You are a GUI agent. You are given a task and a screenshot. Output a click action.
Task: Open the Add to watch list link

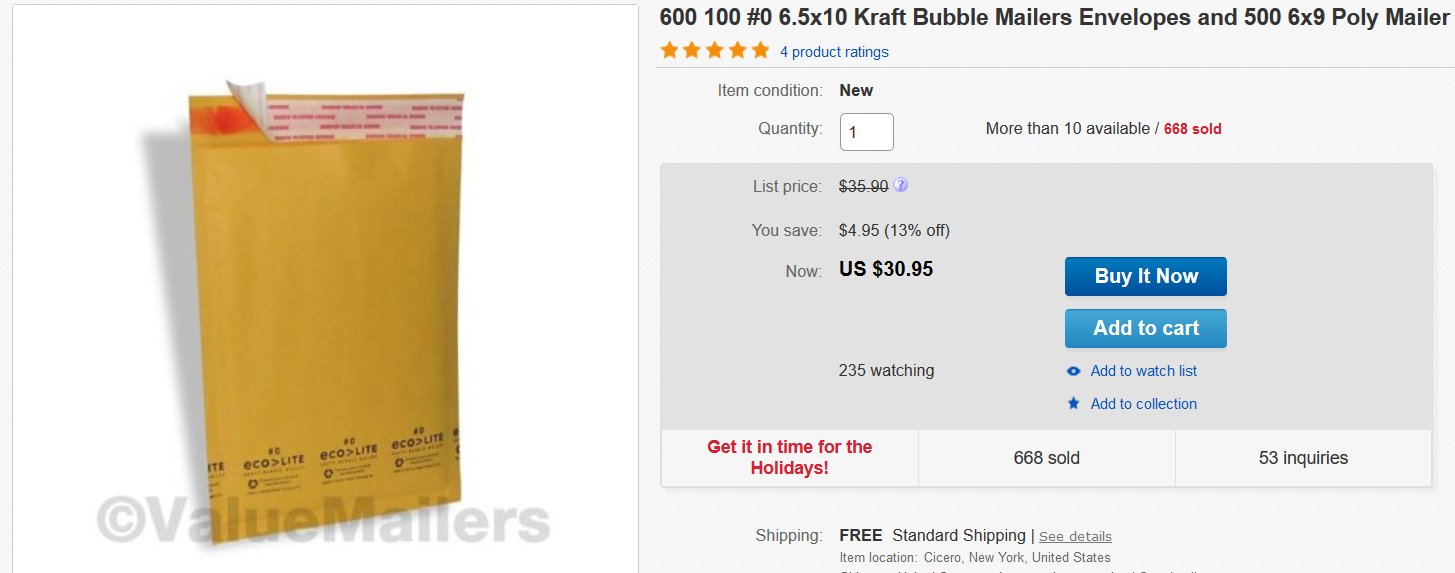coord(1143,371)
